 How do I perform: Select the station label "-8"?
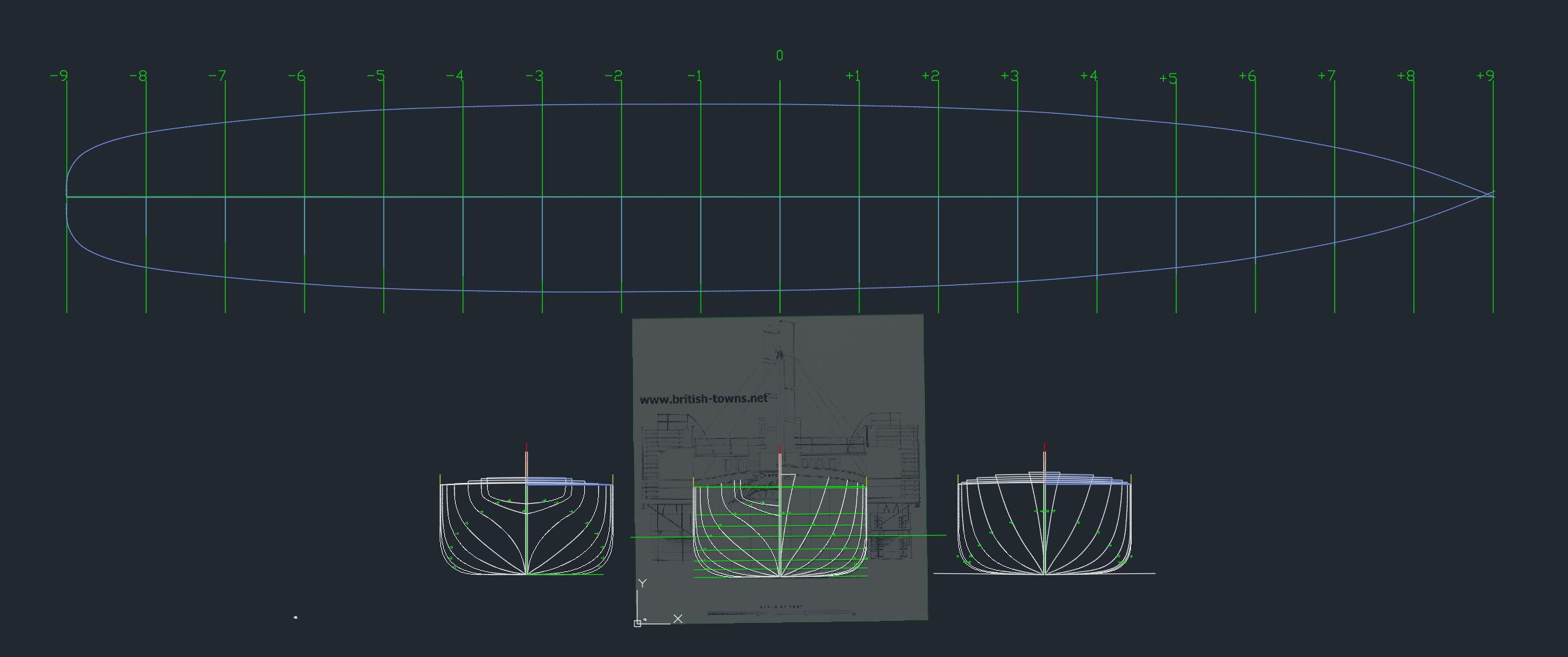(138, 76)
